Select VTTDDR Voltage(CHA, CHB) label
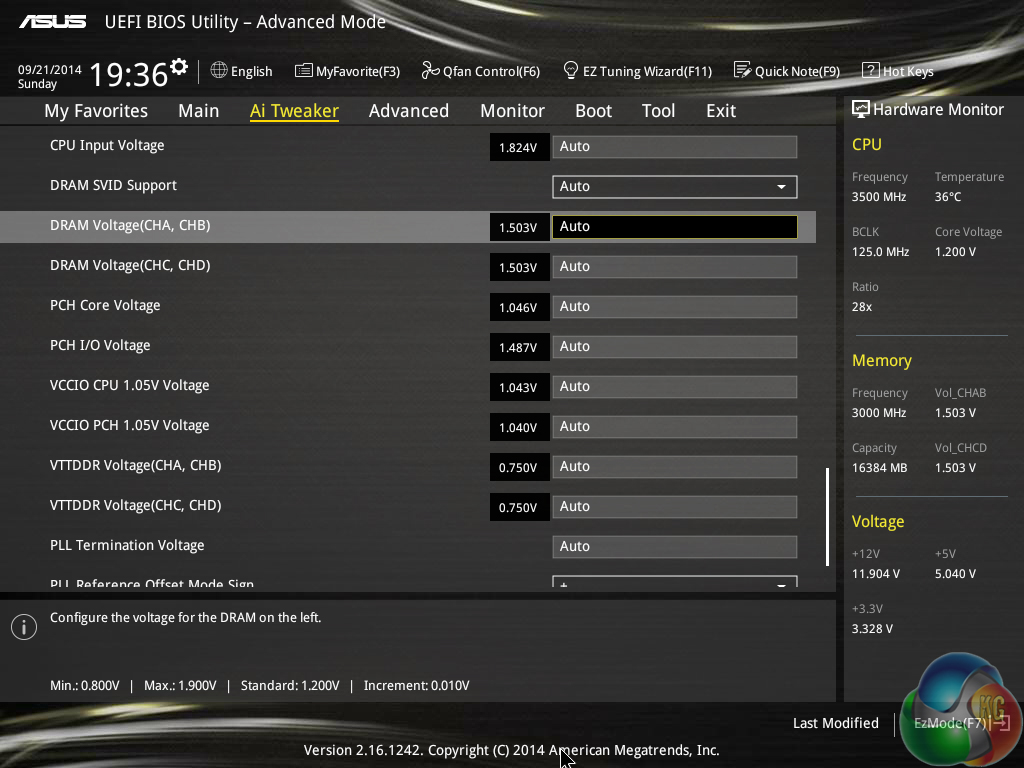Screen dimensions: 1024x768 pyautogui.click(x=135, y=466)
